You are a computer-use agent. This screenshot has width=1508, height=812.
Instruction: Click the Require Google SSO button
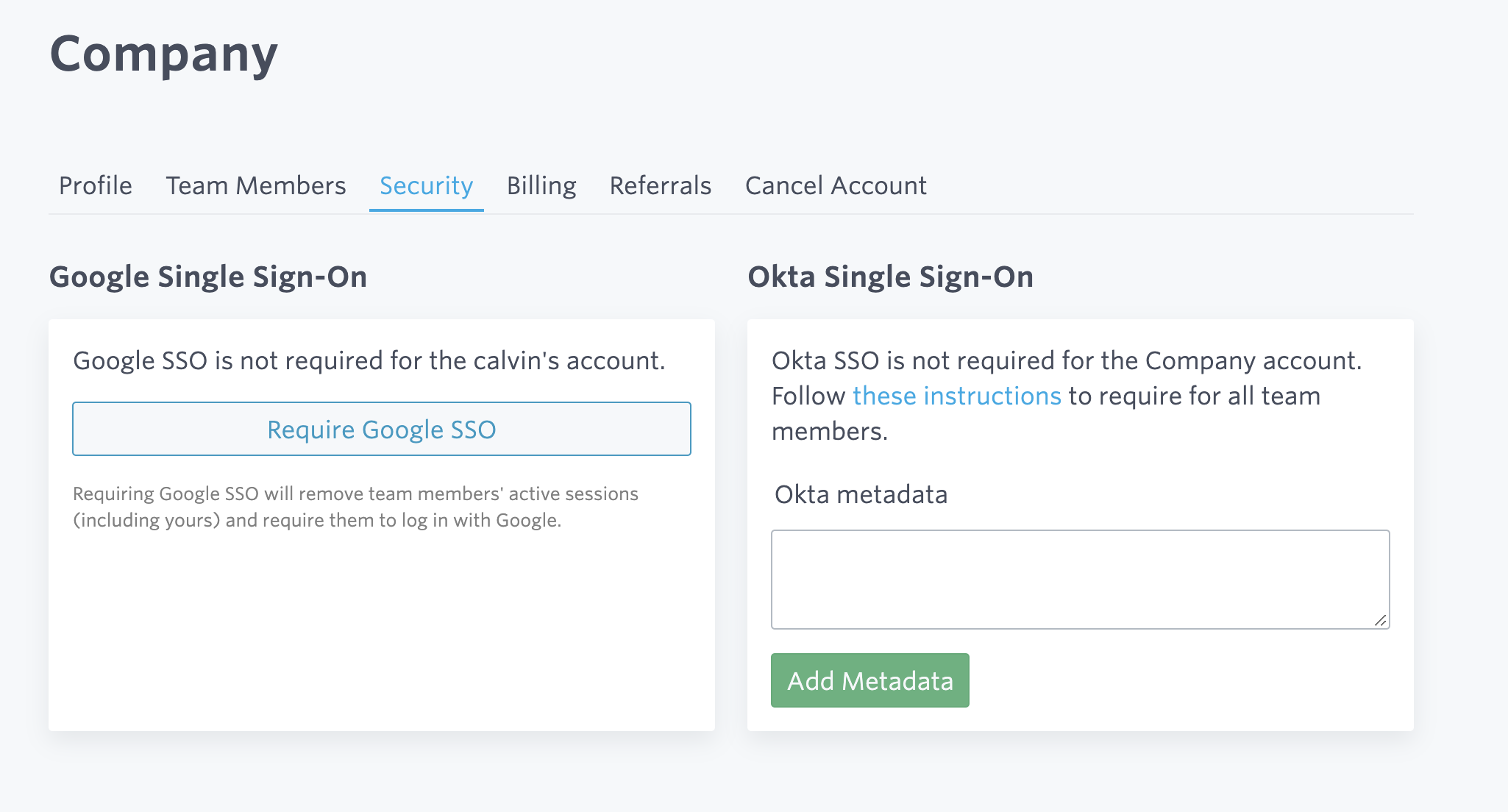(381, 429)
